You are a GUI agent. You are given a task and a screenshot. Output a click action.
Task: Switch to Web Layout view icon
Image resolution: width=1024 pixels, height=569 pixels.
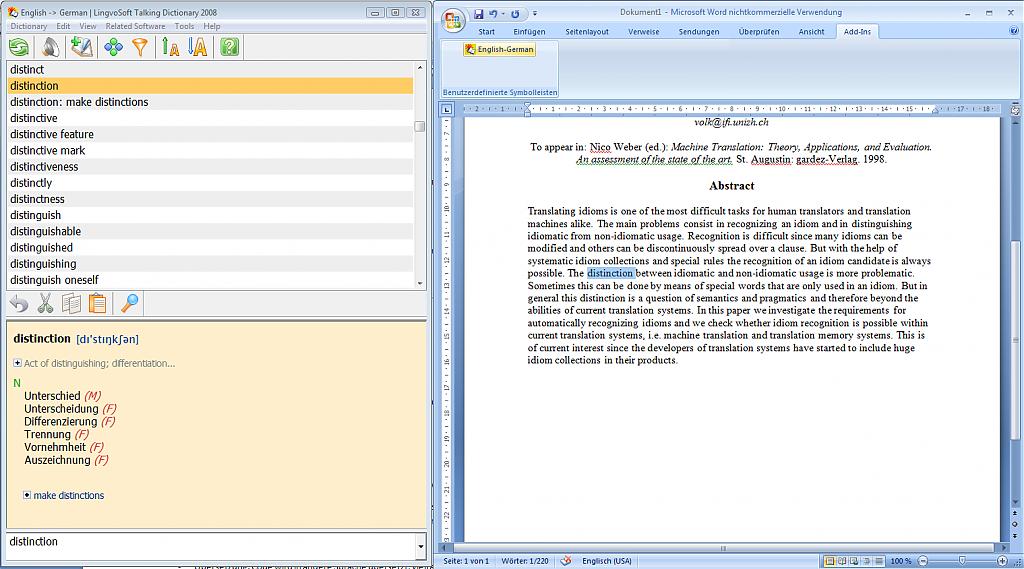click(854, 561)
